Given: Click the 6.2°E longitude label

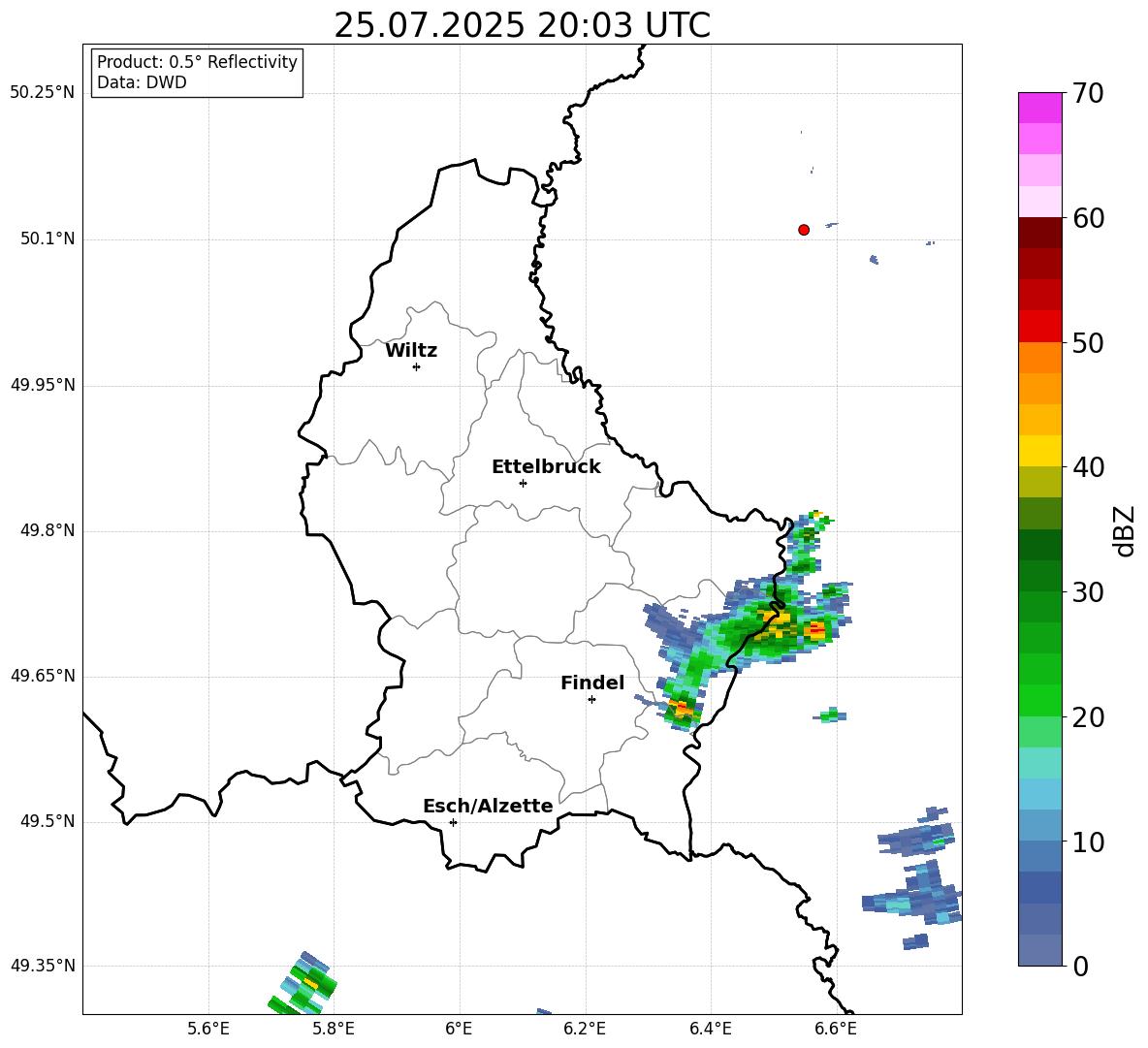Looking at the screenshot, I should click(585, 1029).
